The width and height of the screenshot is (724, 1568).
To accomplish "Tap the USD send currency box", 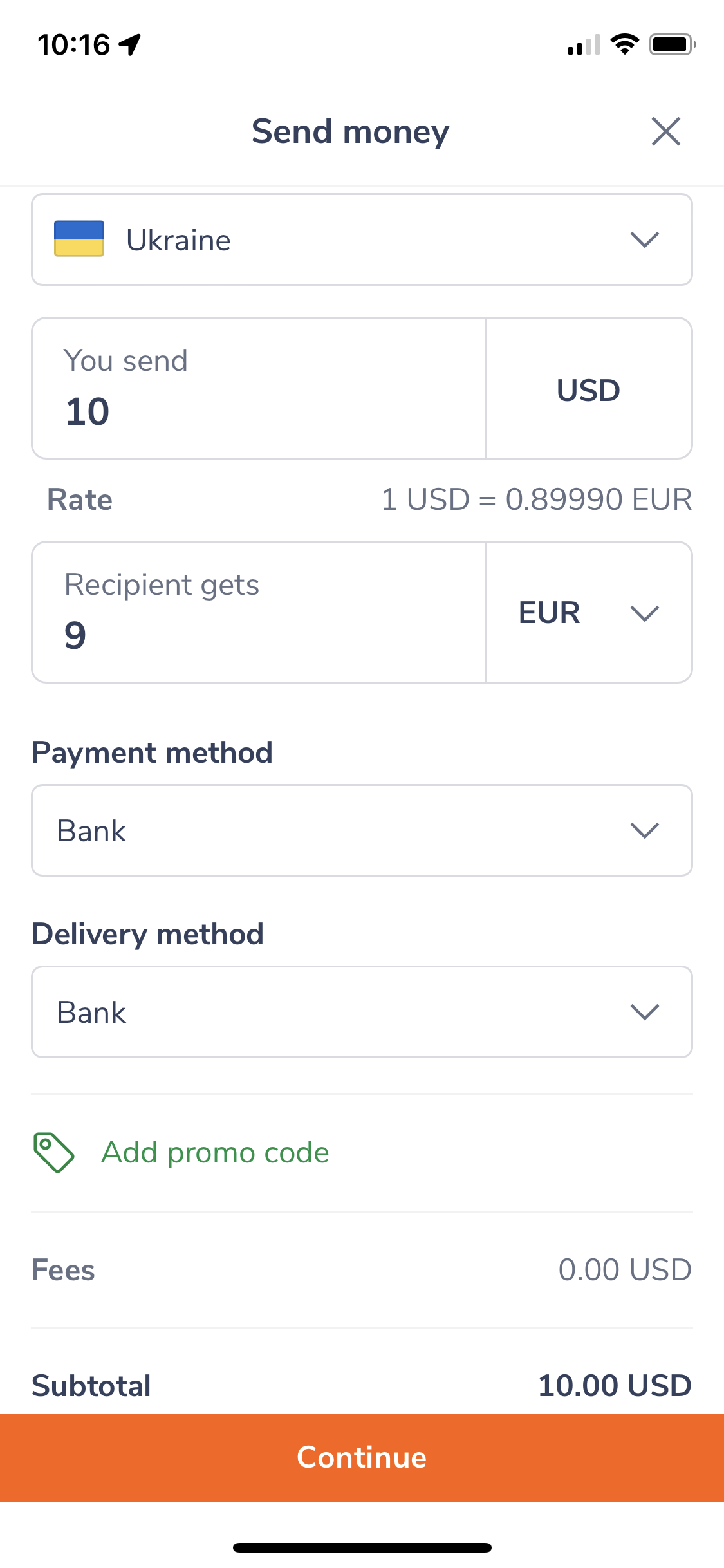I will tap(588, 389).
